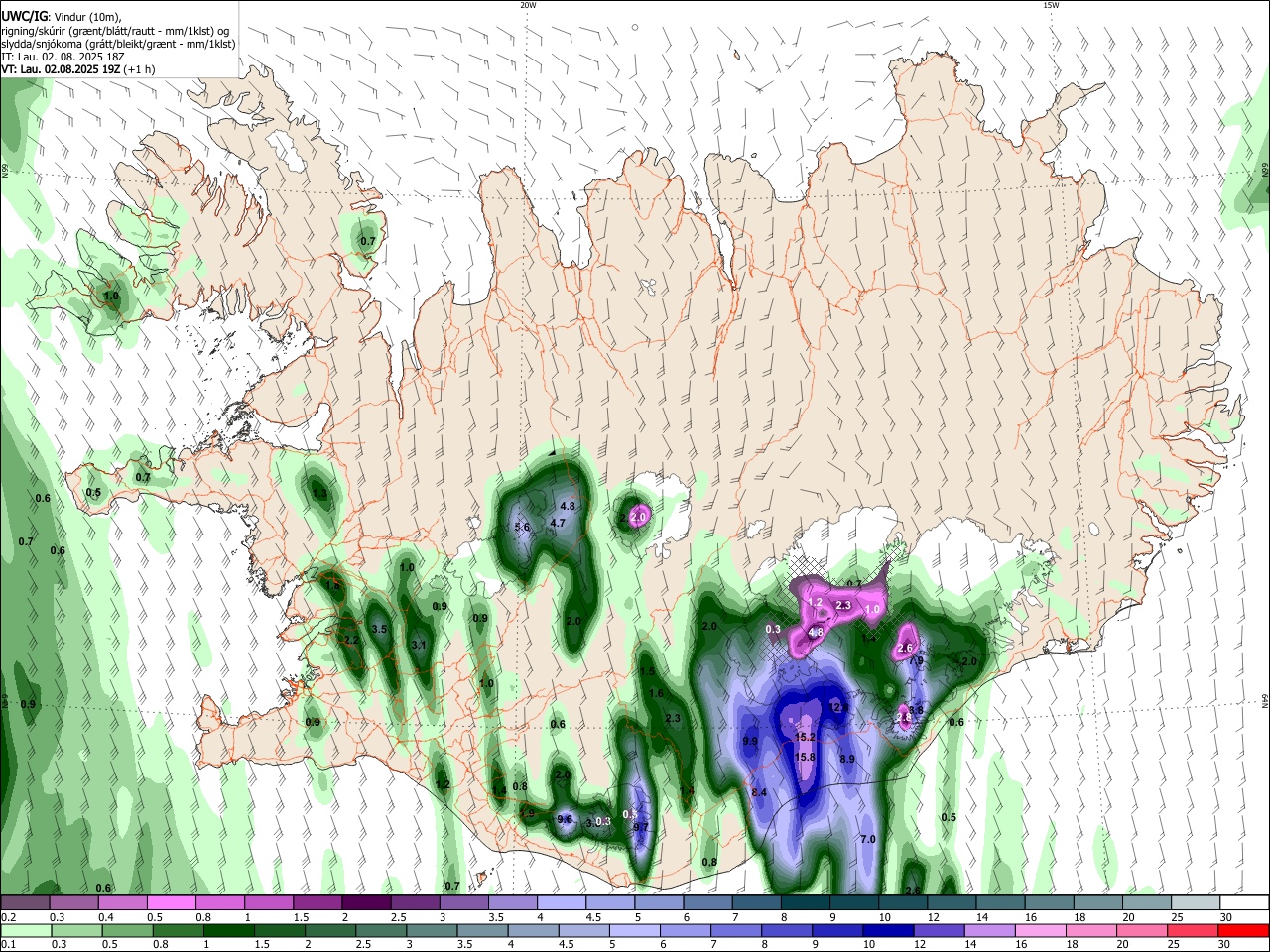Click the 1.0 value in the Westfjords
1270x952 pixels.
pyautogui.click(x=111, y=296)
